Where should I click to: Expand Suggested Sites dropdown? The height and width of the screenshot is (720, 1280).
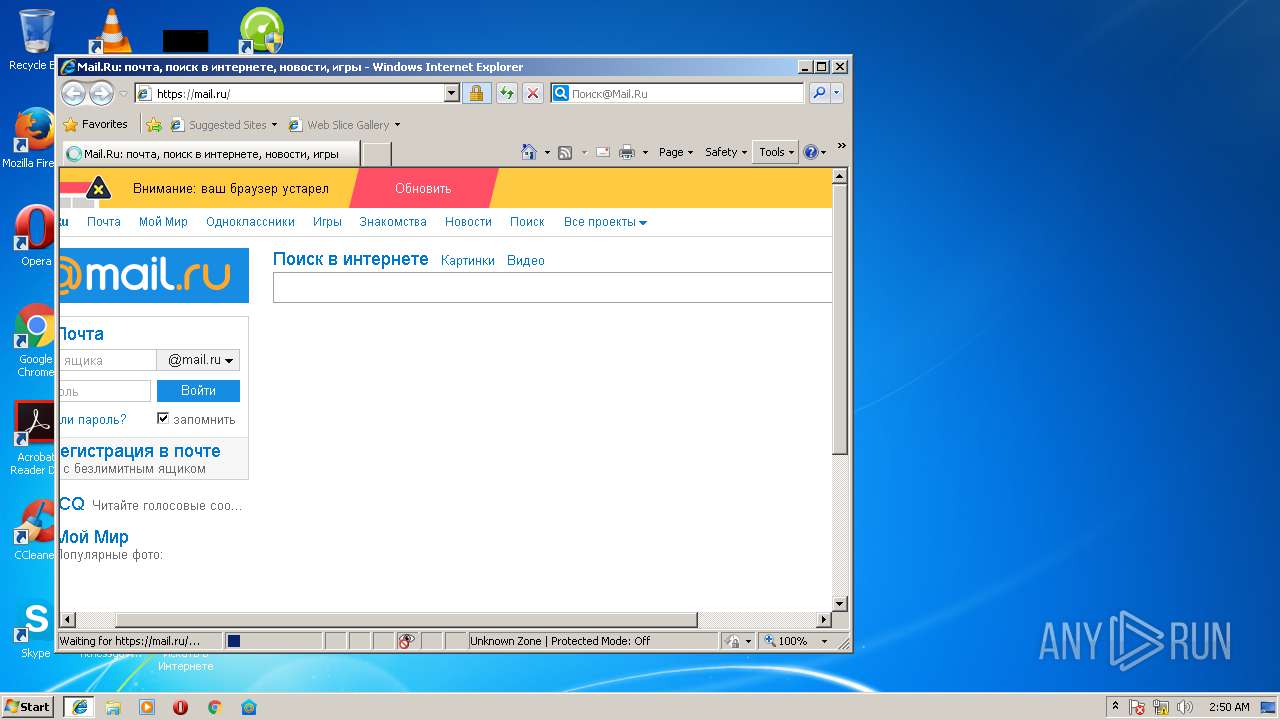point(274,125)
